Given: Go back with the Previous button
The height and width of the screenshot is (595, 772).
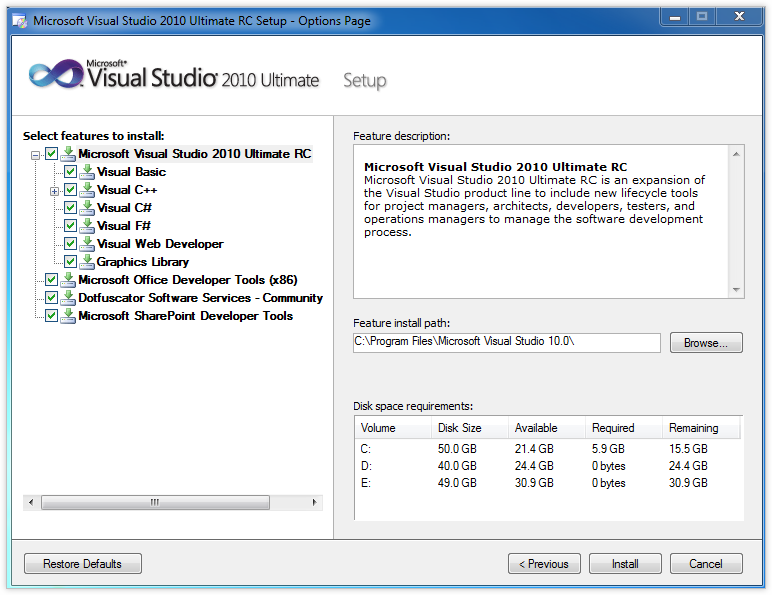Looking at the screenshot, I should tap(544, 563).
